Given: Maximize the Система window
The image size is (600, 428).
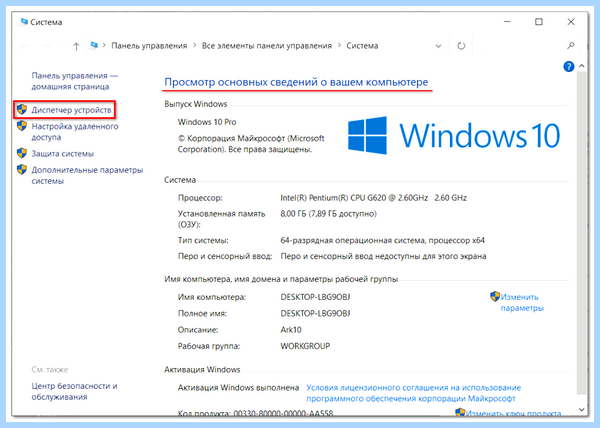Looking at the screenshot, I should coord(539,22).
